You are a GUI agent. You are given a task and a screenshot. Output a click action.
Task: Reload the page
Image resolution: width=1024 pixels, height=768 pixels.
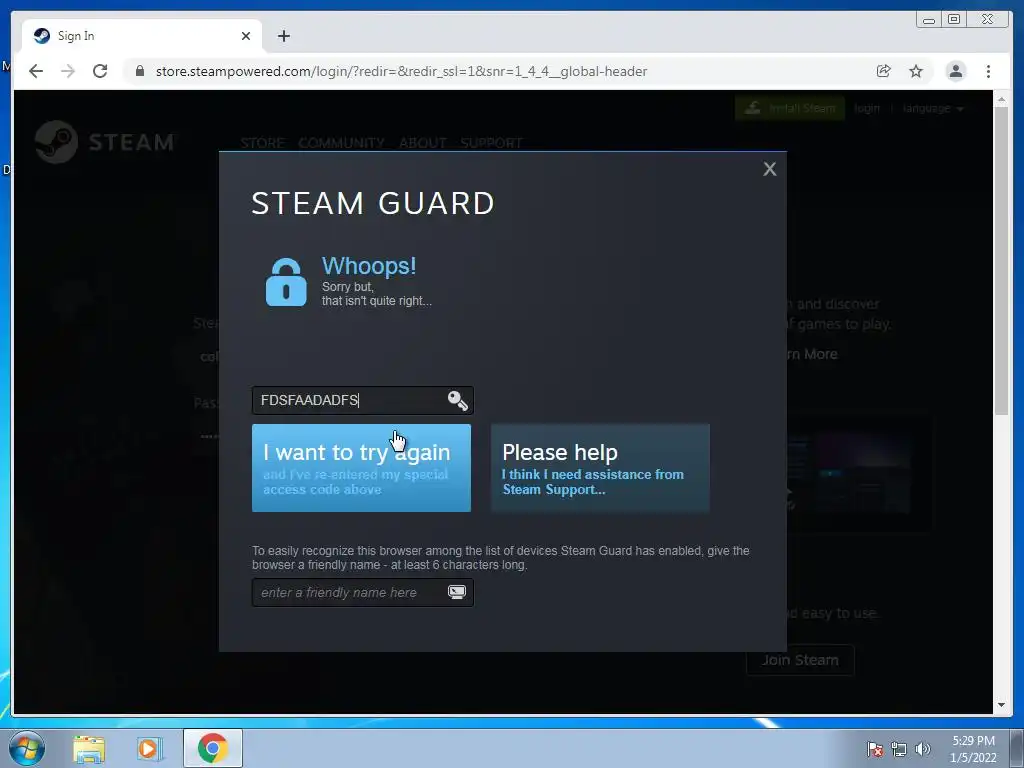[100, 71]
